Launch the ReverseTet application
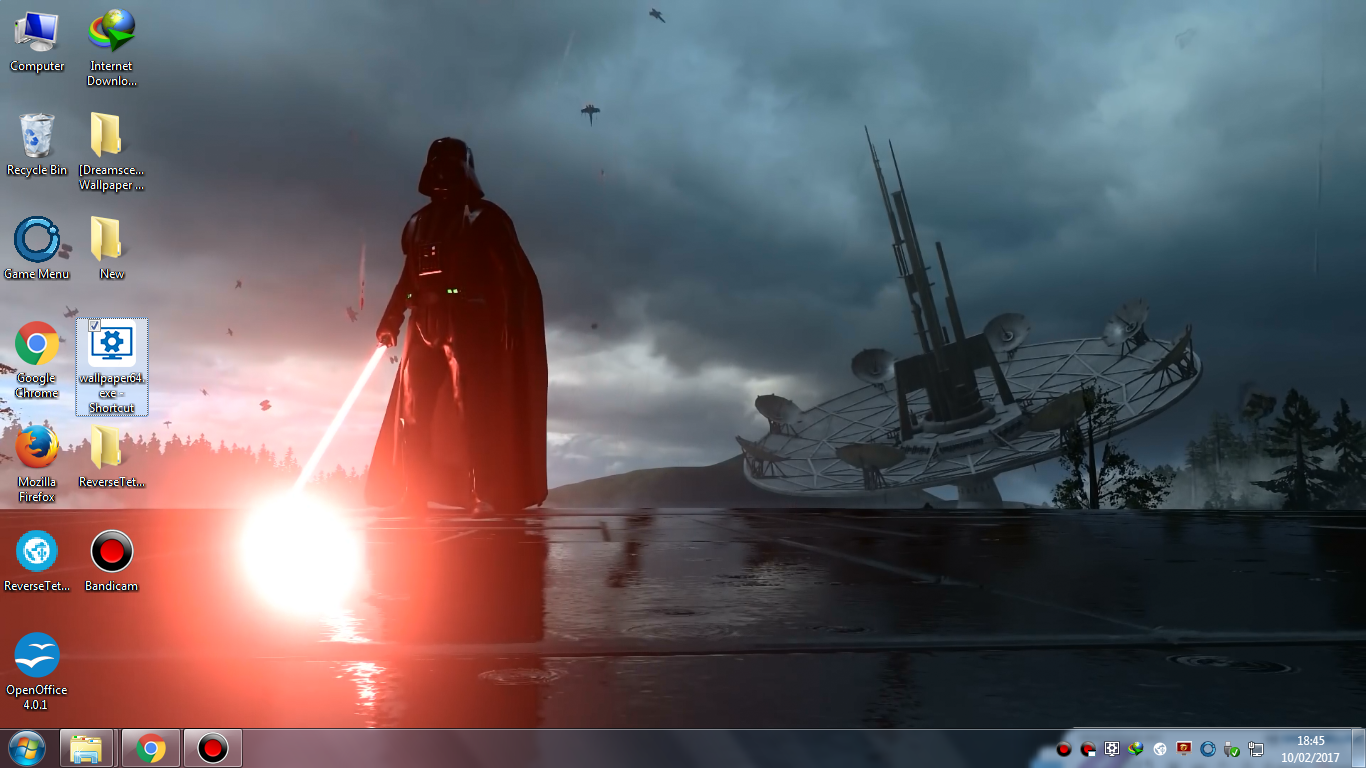The width and height of the screenshot is (1366, 768). pos(37,550)
